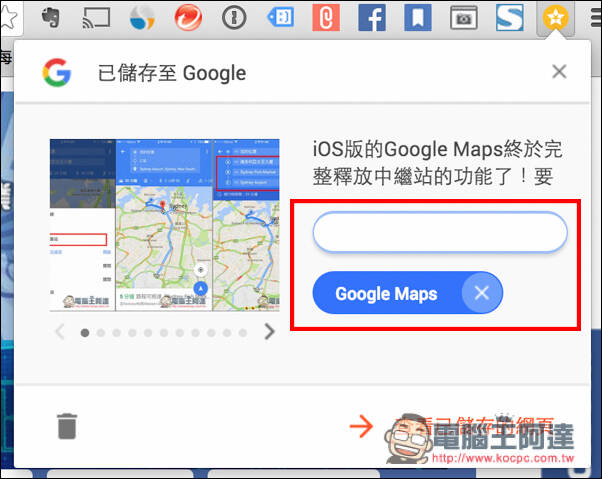Click the Evernote elephant extension icon
Screen dimensions: 602x479
pyautogui.click(x=51, y=17)
